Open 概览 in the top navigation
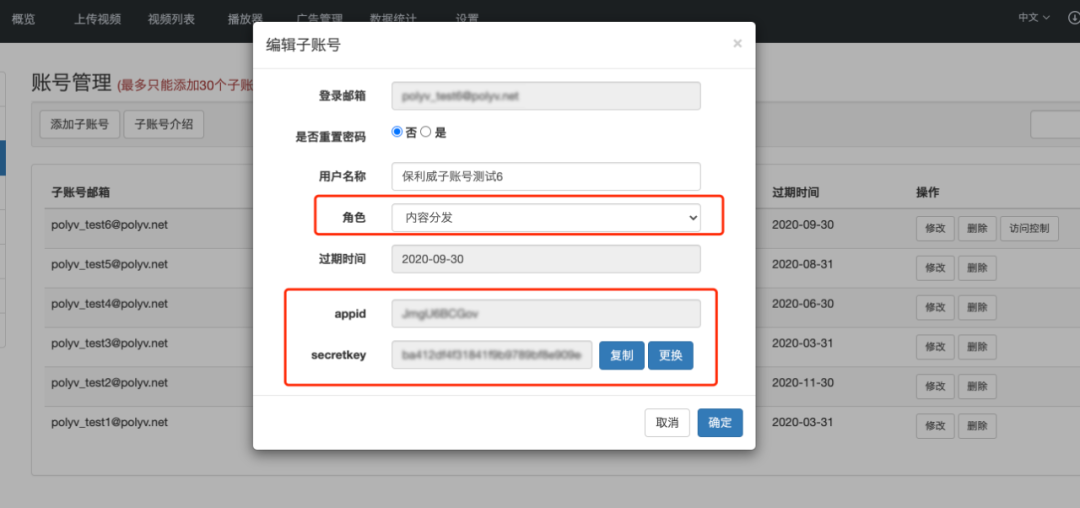 (x=23, y=19)
